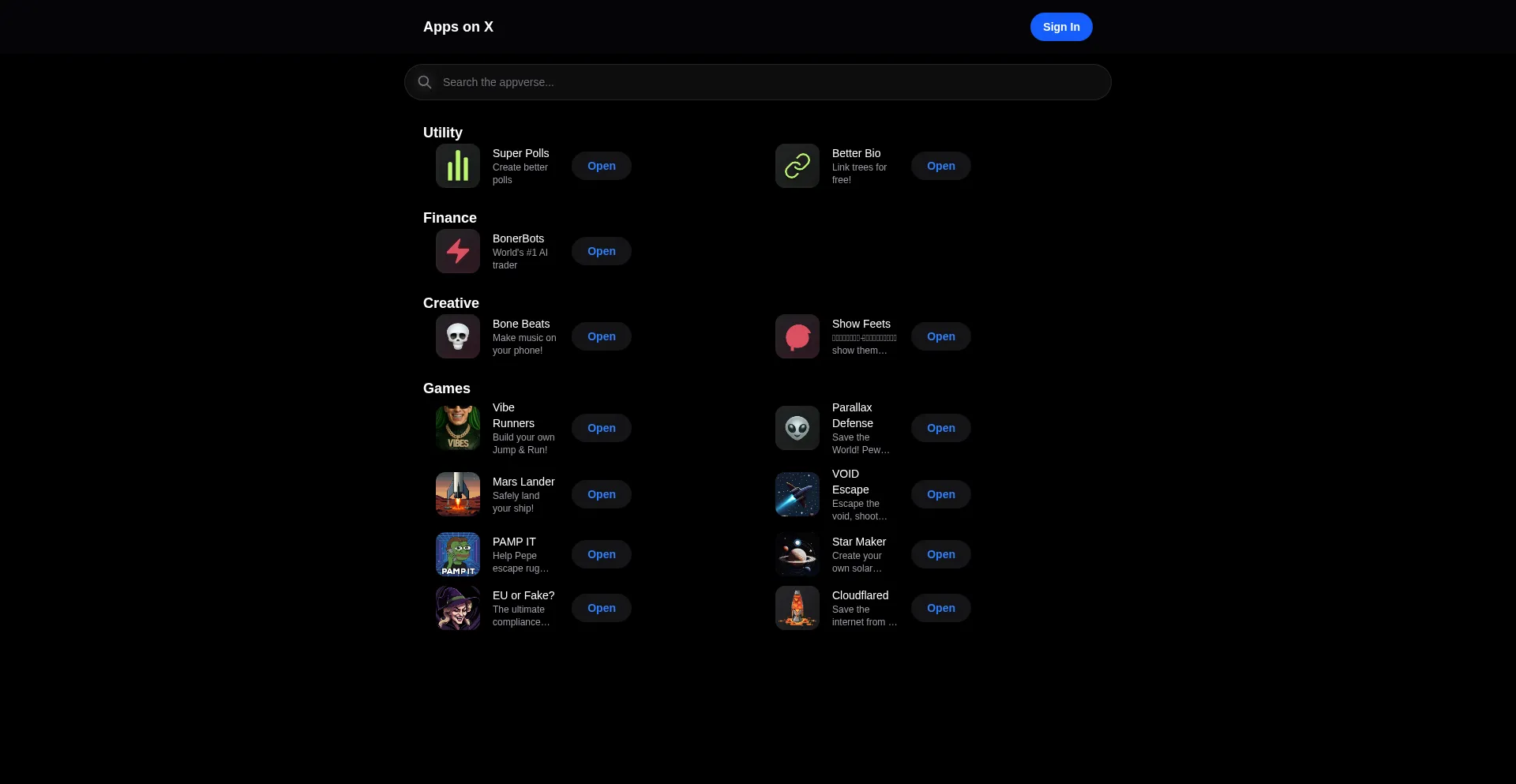Open the BonerBots finance app
1516x784 pixels.
click(602, 251)
